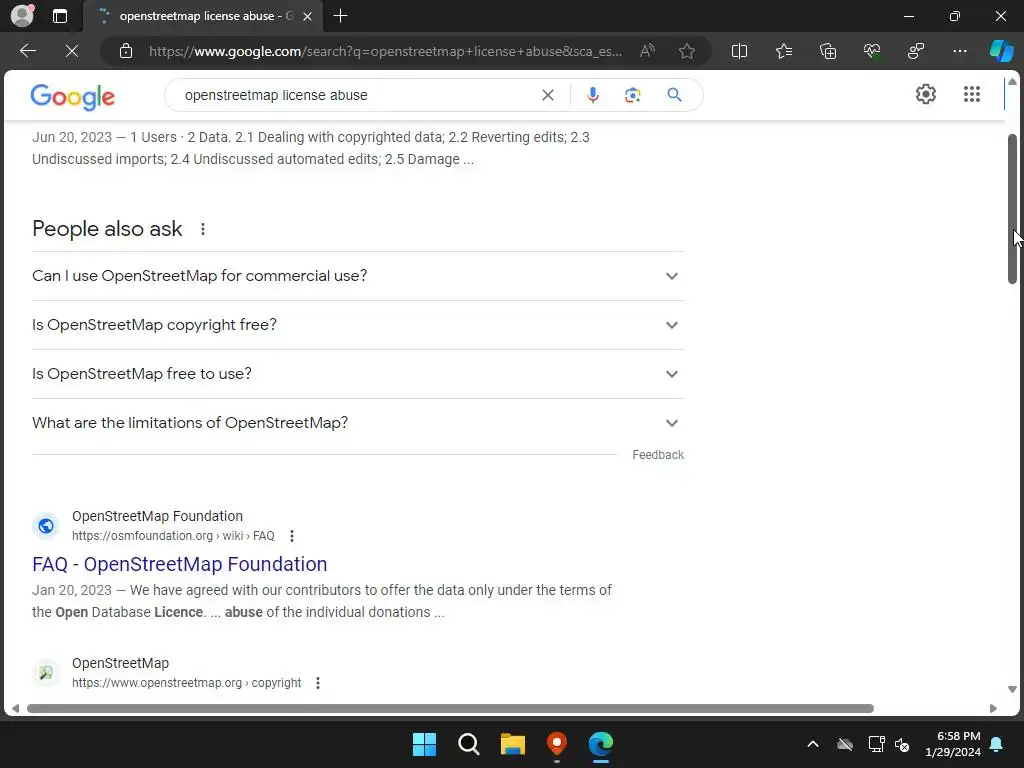Open the mute volume tray icon
1024x768 pixels.
coord(902,744)
